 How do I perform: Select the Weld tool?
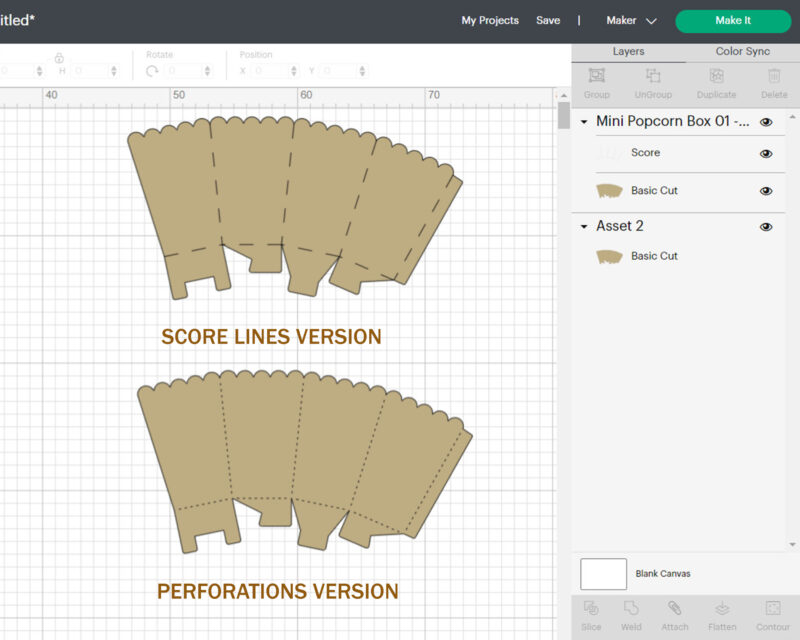click(631, 609)
